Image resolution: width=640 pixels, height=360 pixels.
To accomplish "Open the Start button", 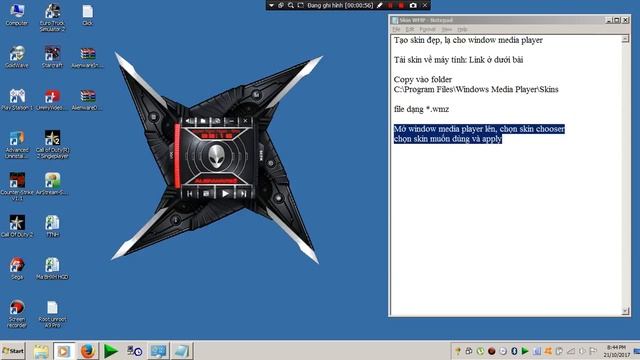I will [13, 351].
